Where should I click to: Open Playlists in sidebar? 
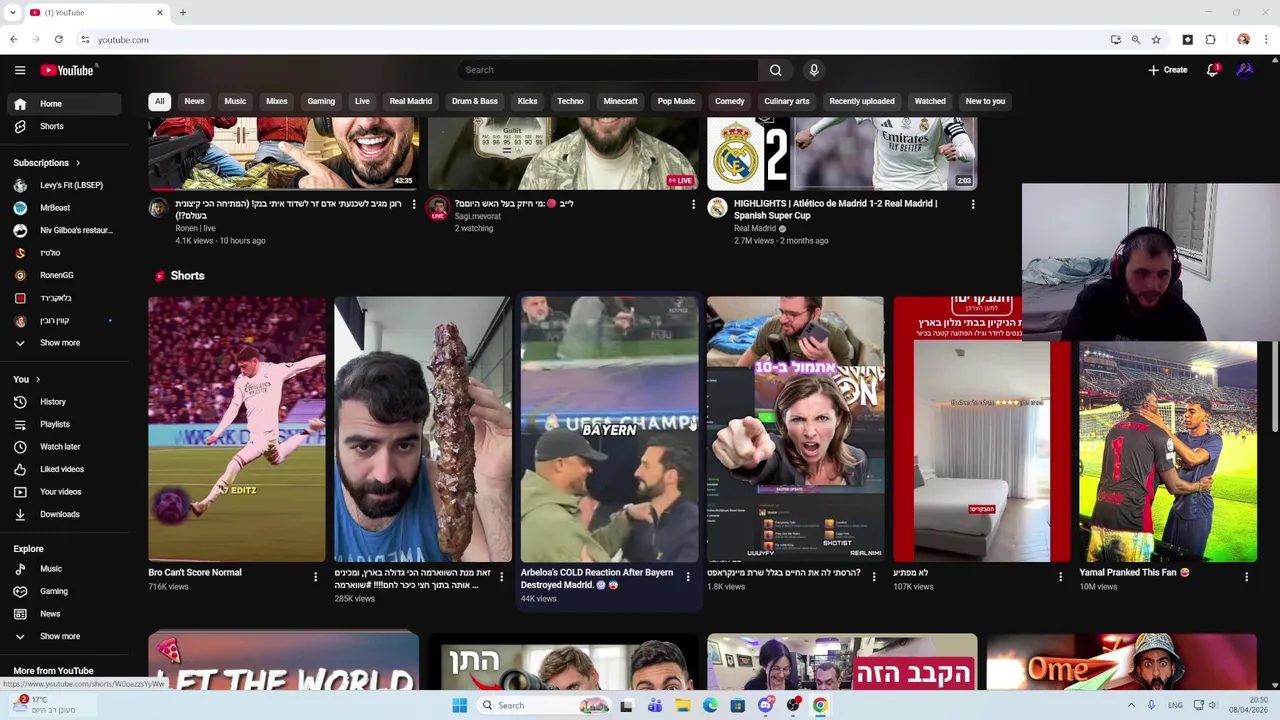(x=62, y=424)
